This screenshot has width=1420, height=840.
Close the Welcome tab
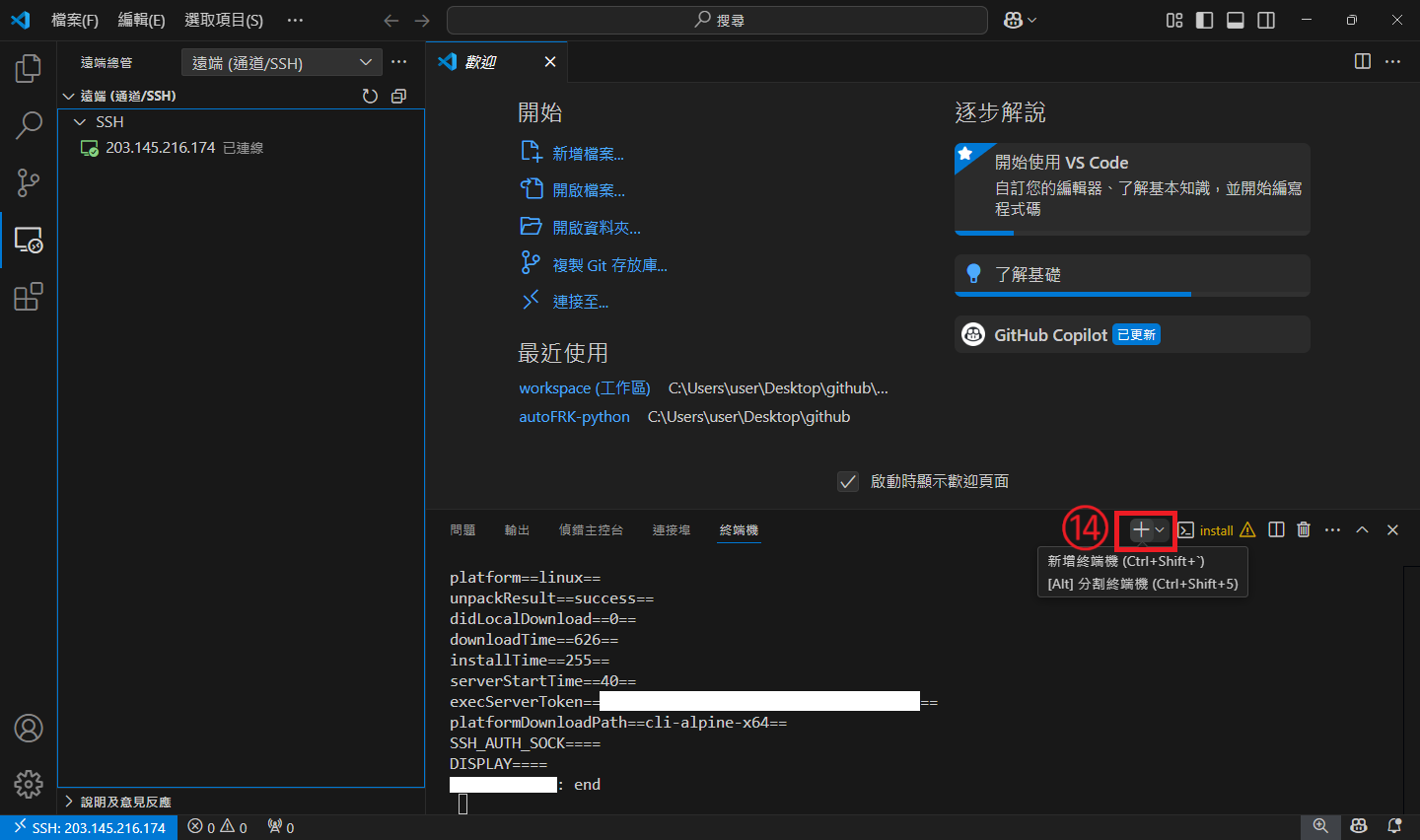[x=550, y=62]
